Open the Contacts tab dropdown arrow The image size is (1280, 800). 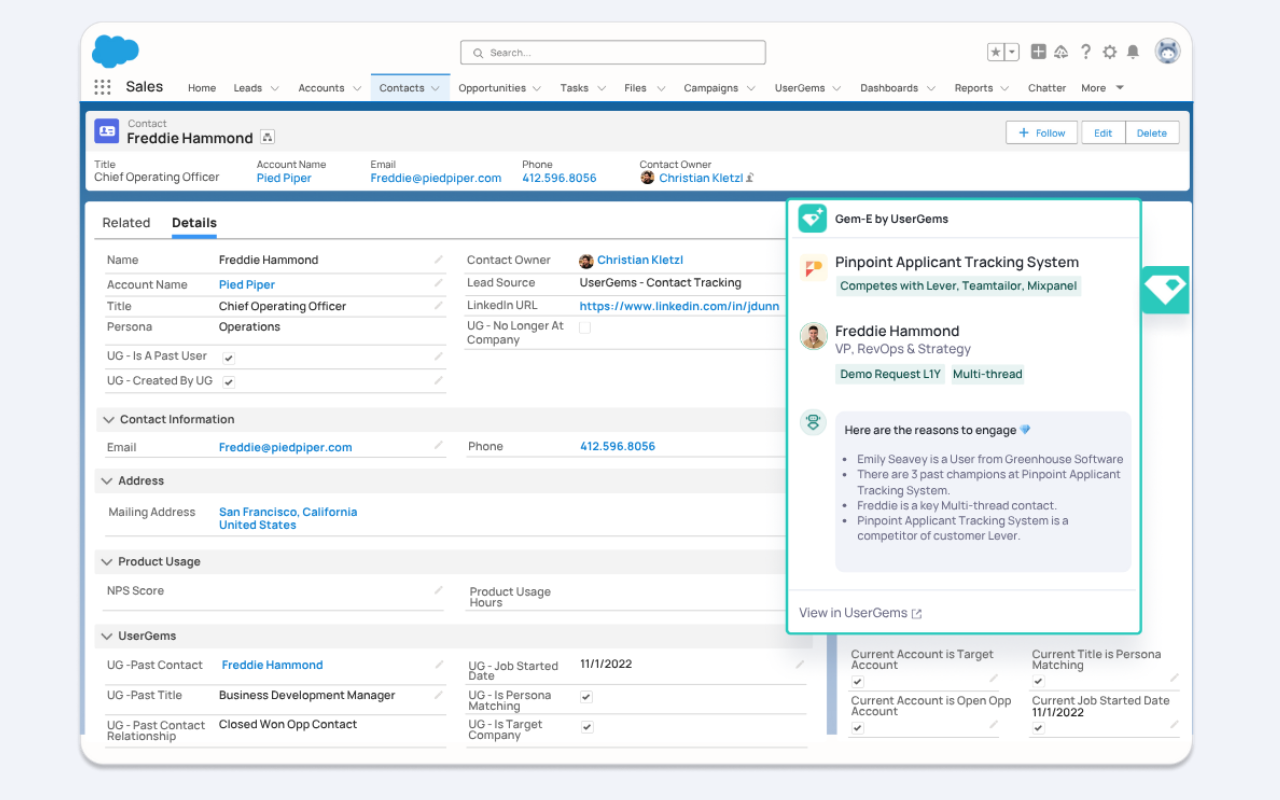click(x=436, y=88)
